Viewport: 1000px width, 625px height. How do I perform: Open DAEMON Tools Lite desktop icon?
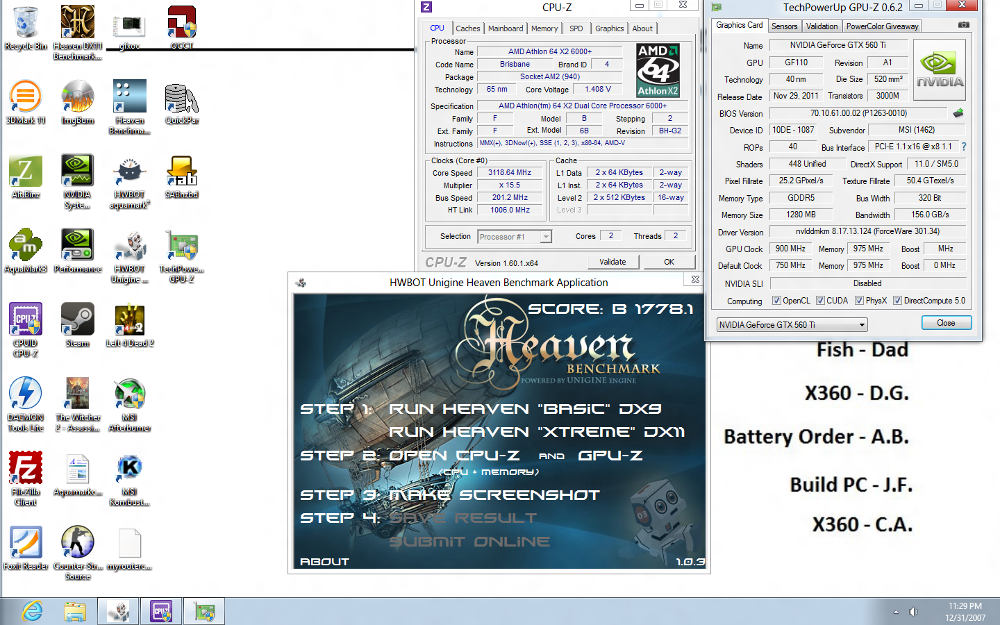click(26, 404)
